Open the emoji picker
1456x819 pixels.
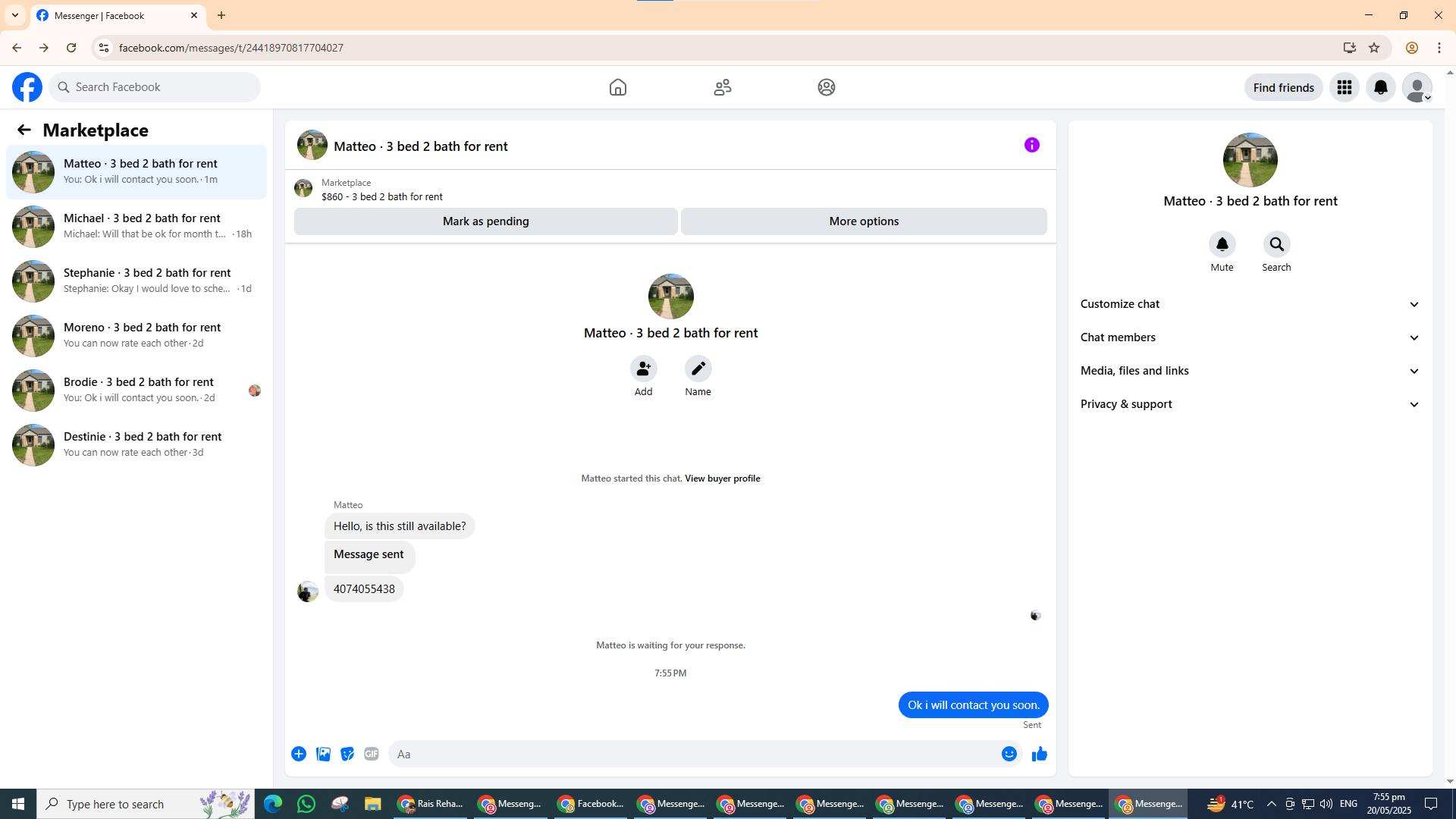click(x=1009, y=754)
